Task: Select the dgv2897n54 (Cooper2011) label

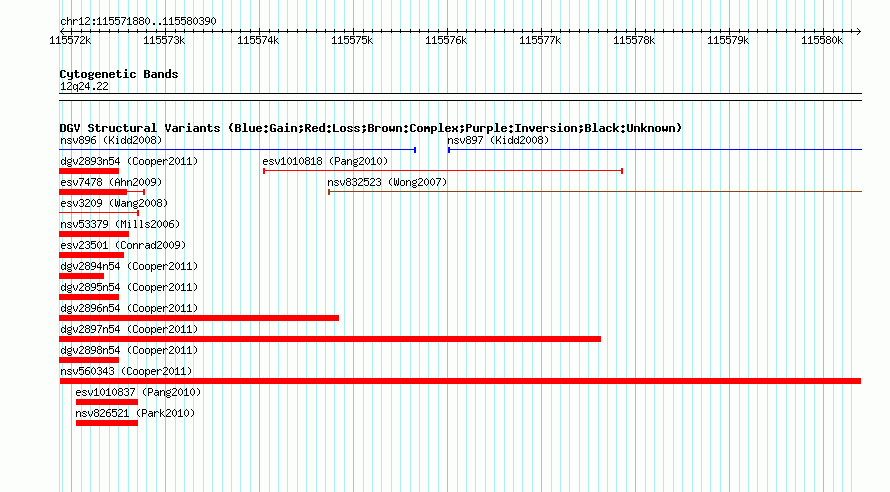Action: [x=129, y=329]
